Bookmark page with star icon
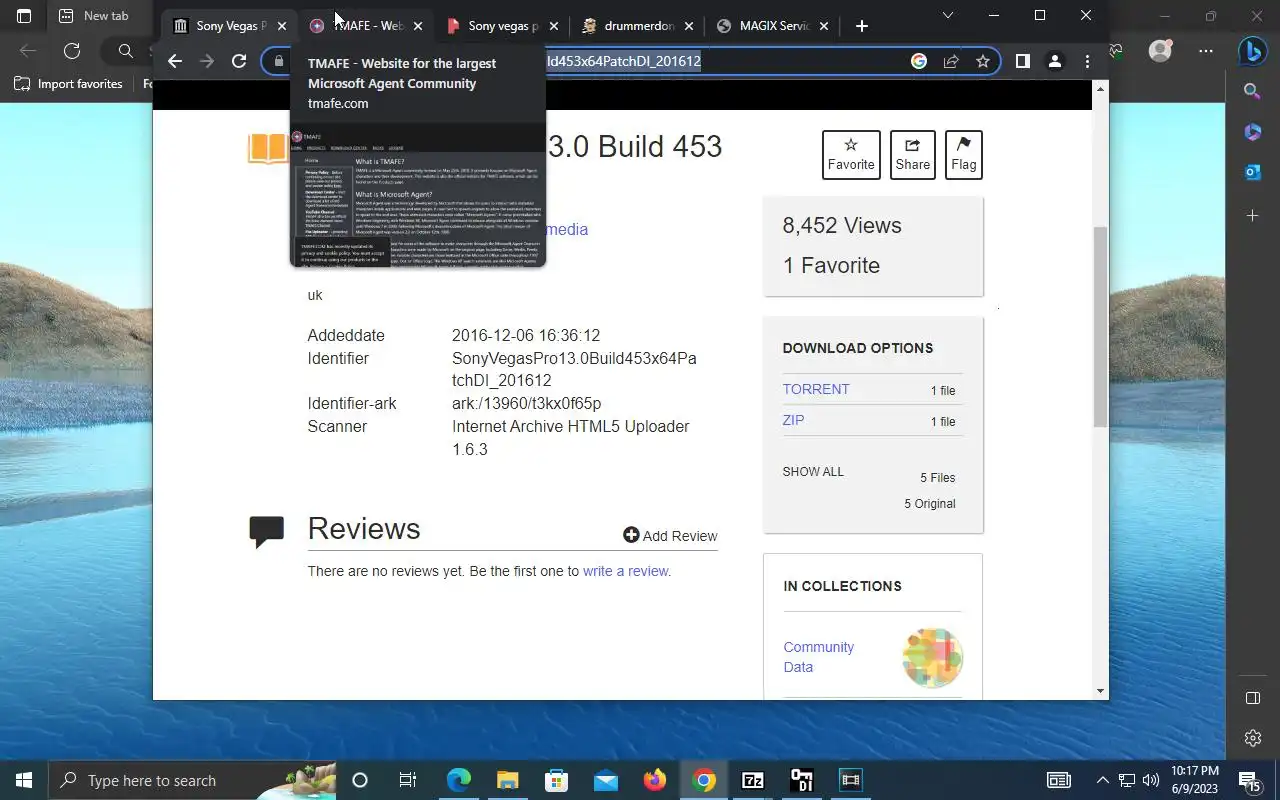This screenshot has height=800, width=1280. 983,61
